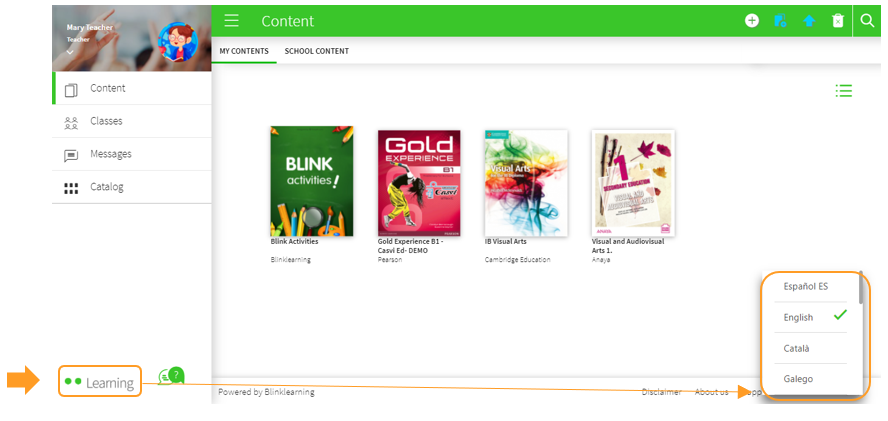Choose English in the language list
This screenshot has height=421, width=888.
pos(799,317)
